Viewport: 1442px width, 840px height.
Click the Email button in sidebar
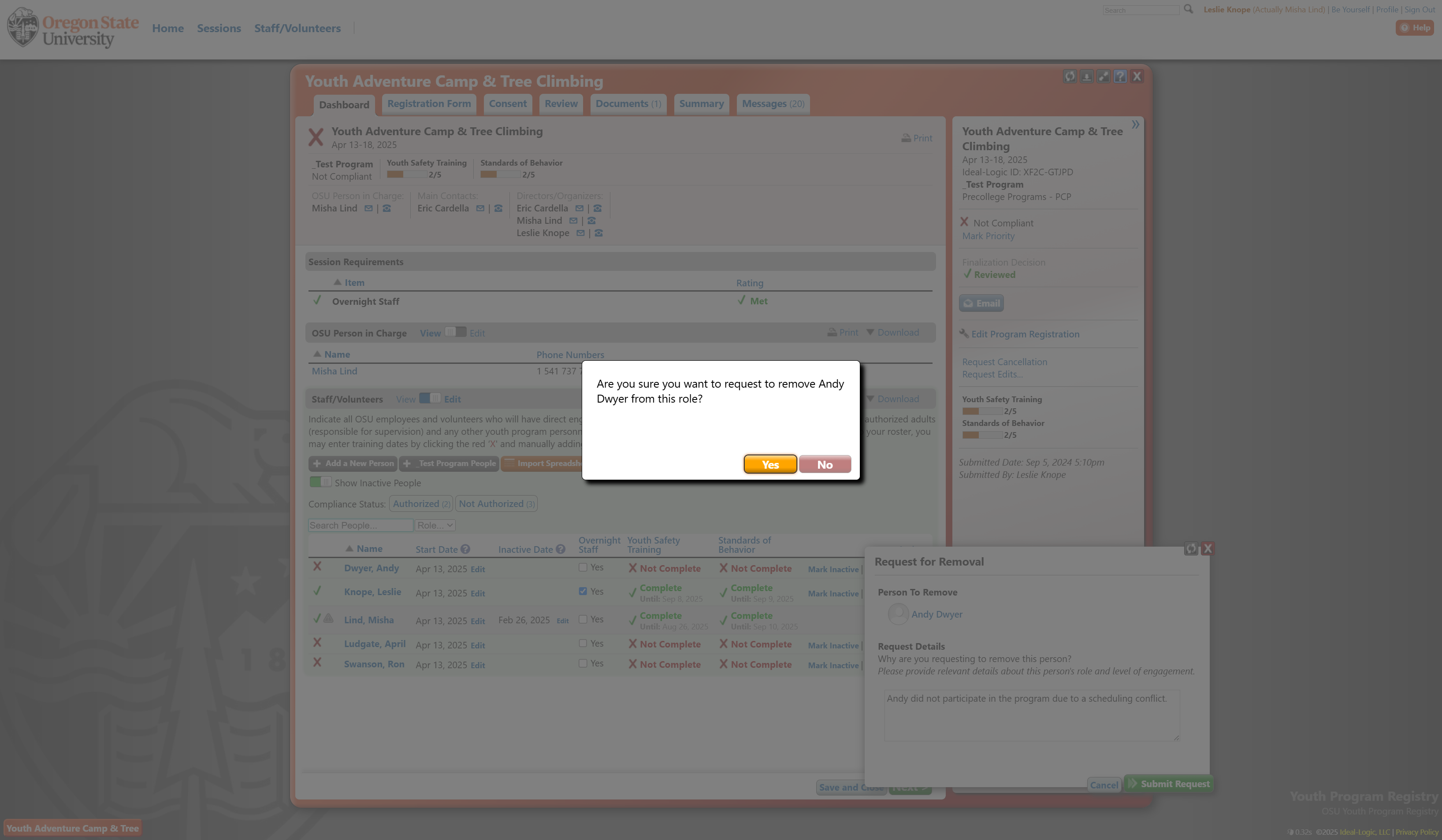(981, 303)
